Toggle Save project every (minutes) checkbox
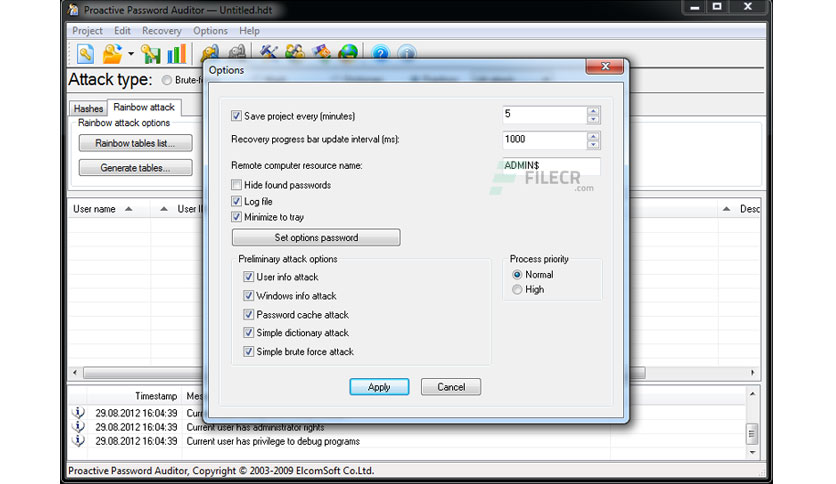 [236, 116]
